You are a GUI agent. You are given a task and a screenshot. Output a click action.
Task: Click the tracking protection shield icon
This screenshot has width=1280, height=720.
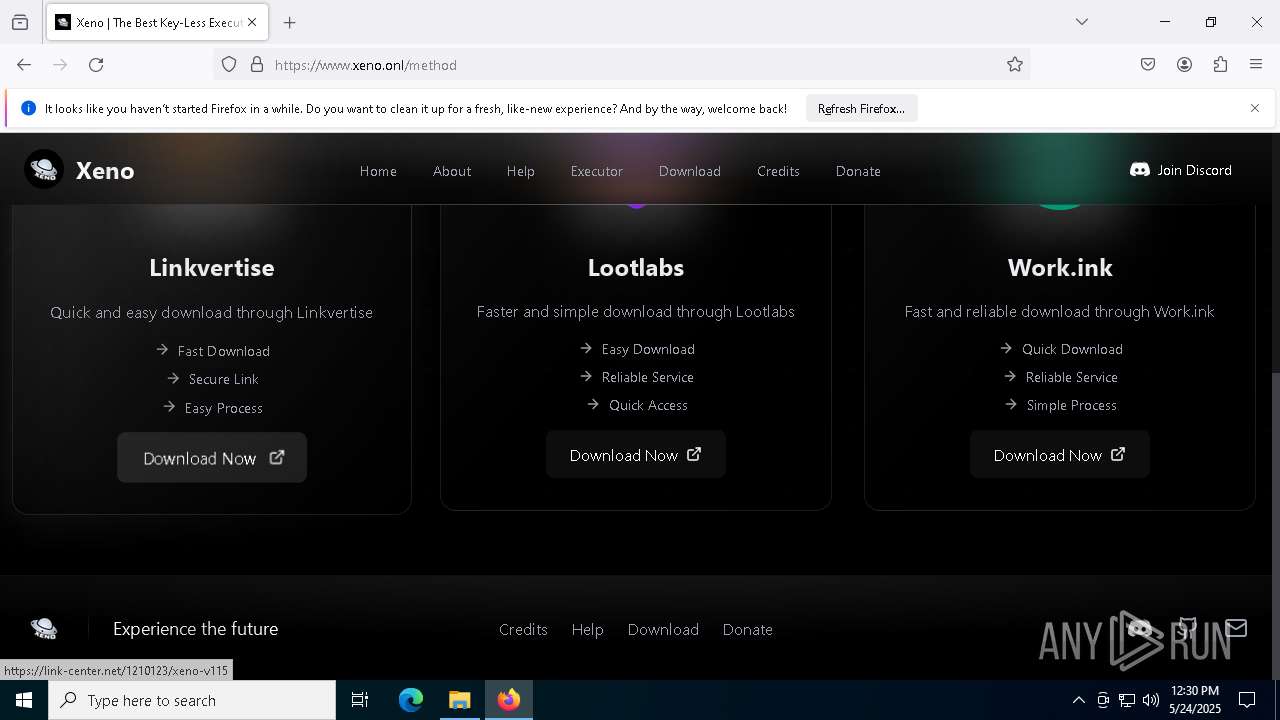229,65
